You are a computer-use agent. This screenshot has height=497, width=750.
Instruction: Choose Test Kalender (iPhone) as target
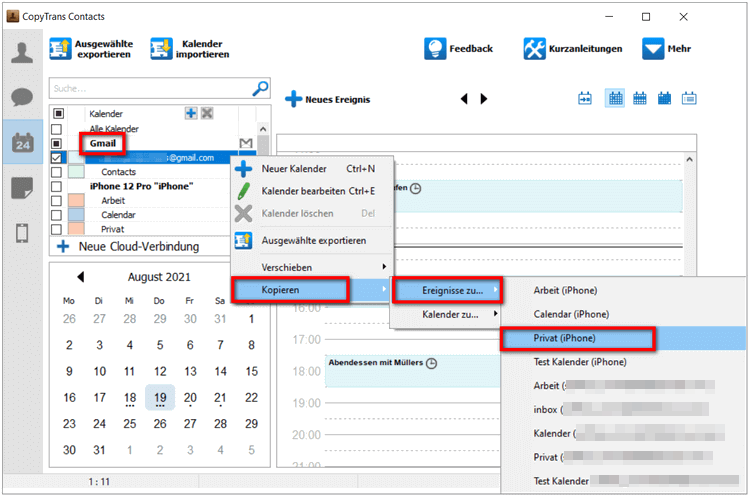623,362
